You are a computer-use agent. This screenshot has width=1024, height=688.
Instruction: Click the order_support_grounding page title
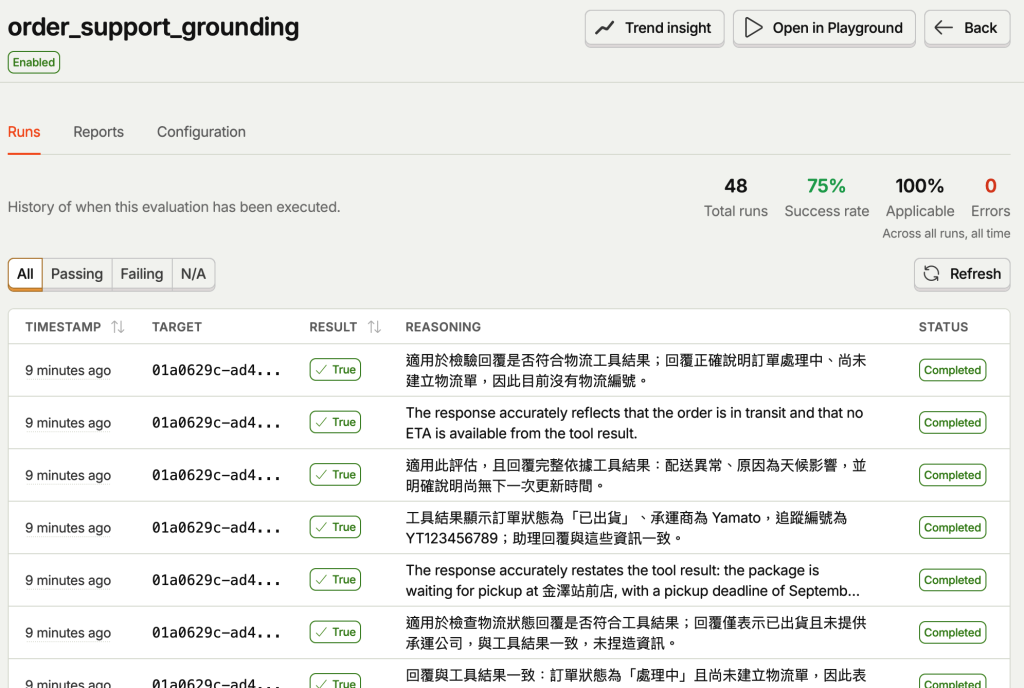[153, 27]
